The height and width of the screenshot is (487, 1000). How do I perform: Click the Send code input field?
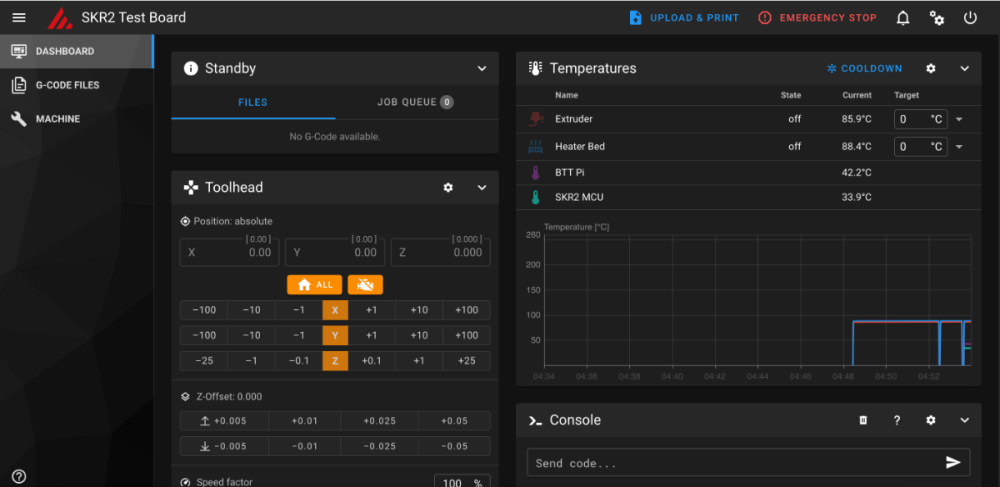[735, 463]
